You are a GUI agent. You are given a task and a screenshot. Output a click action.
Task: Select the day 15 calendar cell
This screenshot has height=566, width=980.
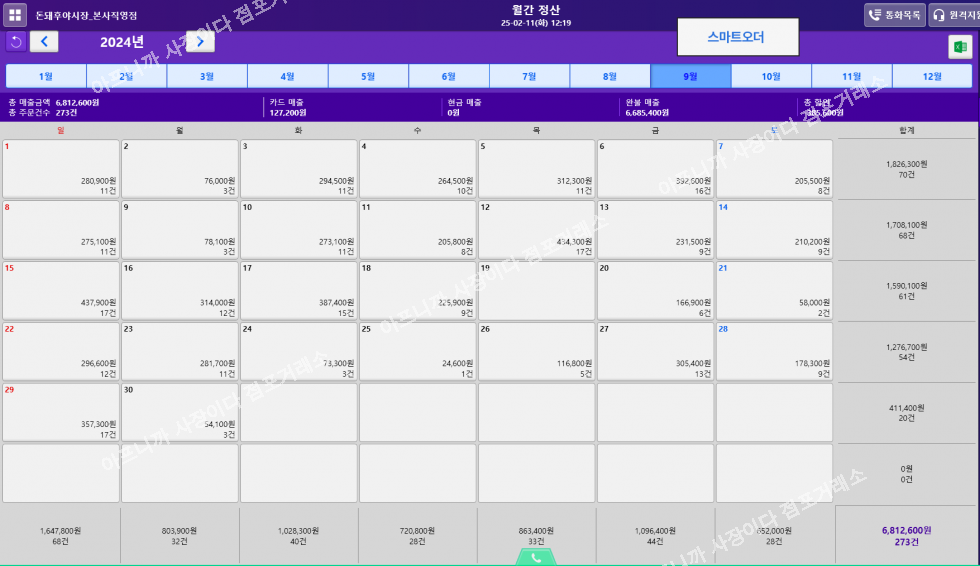[x=61, y=290]
